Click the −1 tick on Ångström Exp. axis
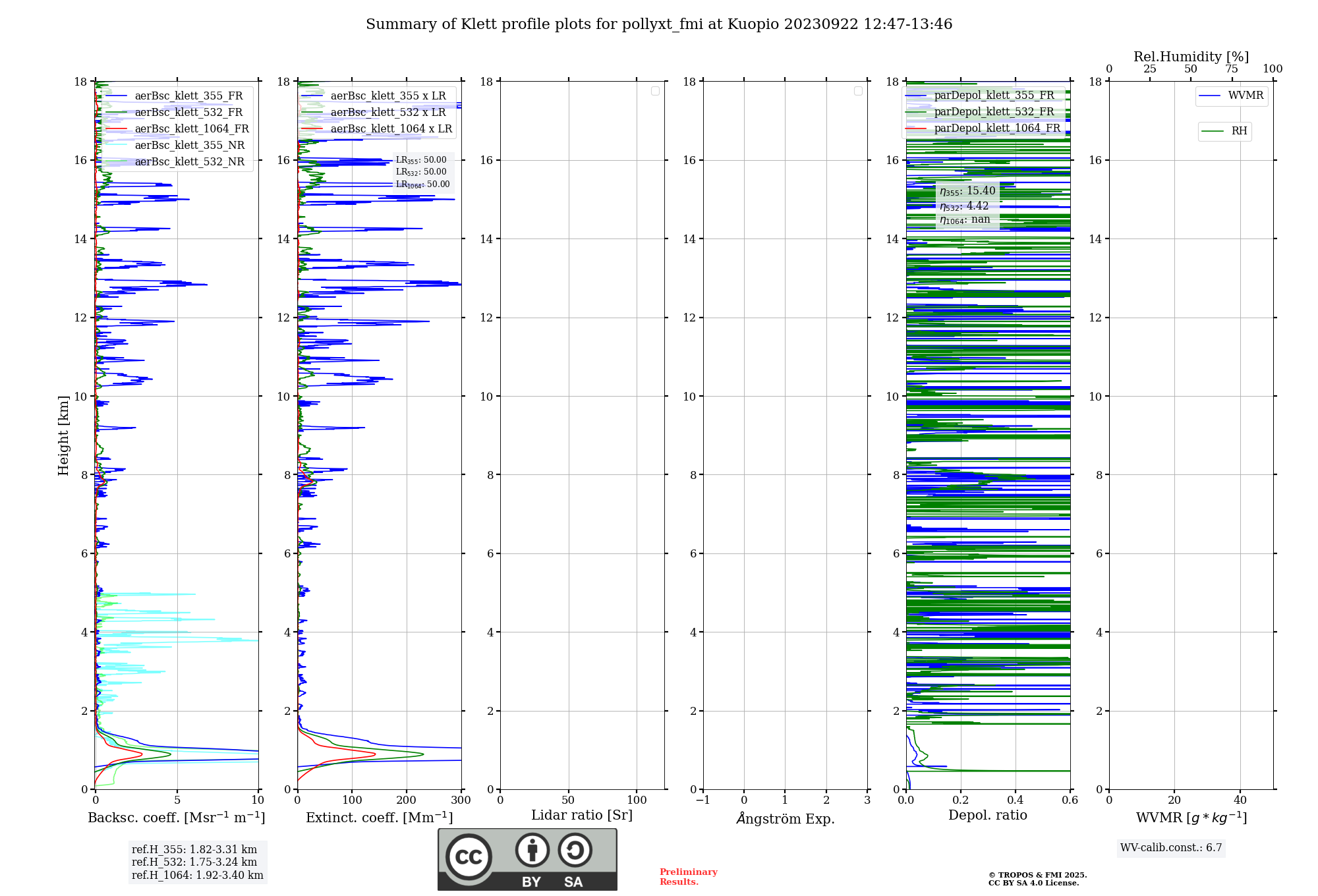Screen dimensions: 1318x896 coord(703,800)
